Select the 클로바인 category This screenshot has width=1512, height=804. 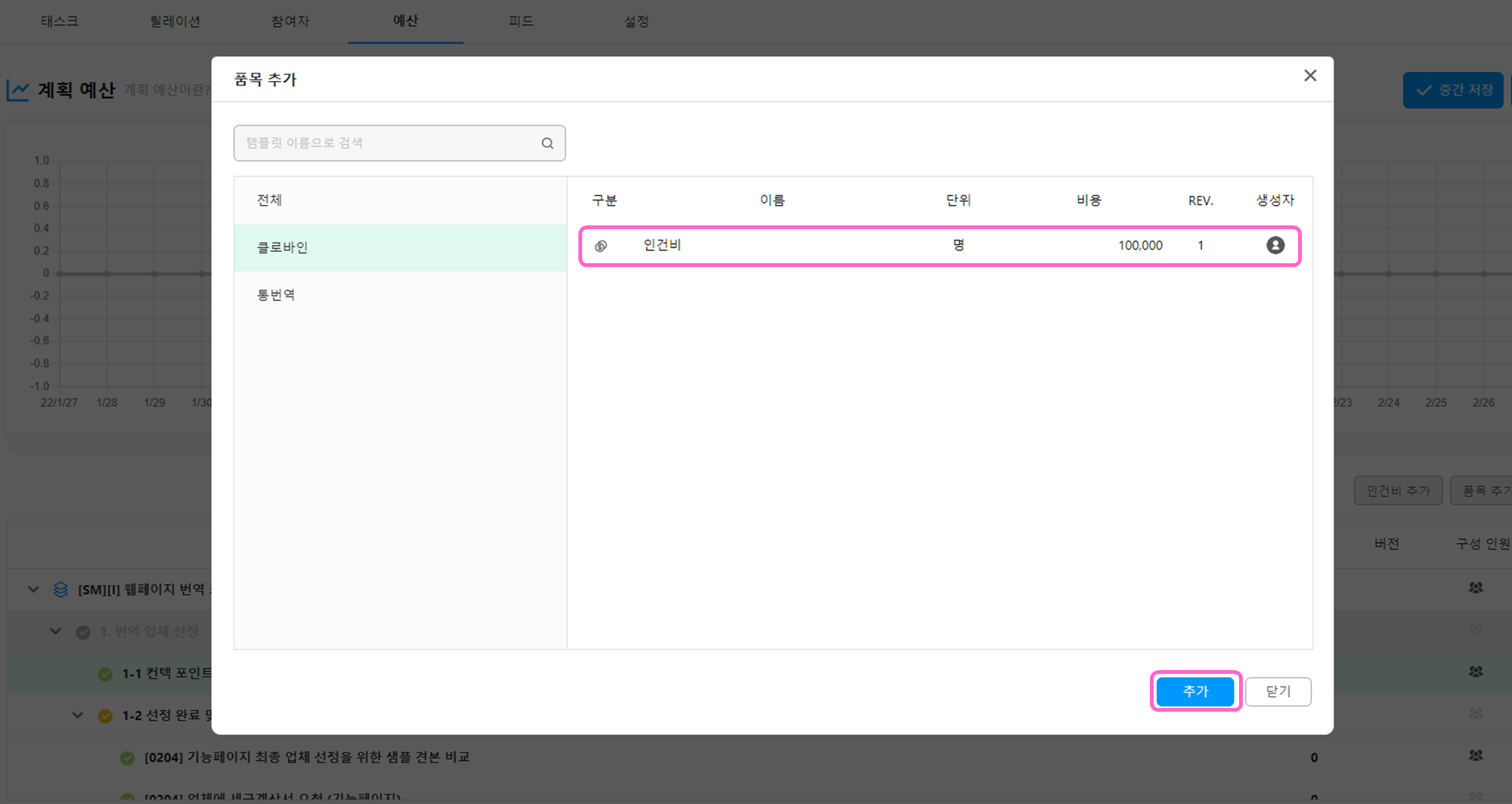[401, 247]
